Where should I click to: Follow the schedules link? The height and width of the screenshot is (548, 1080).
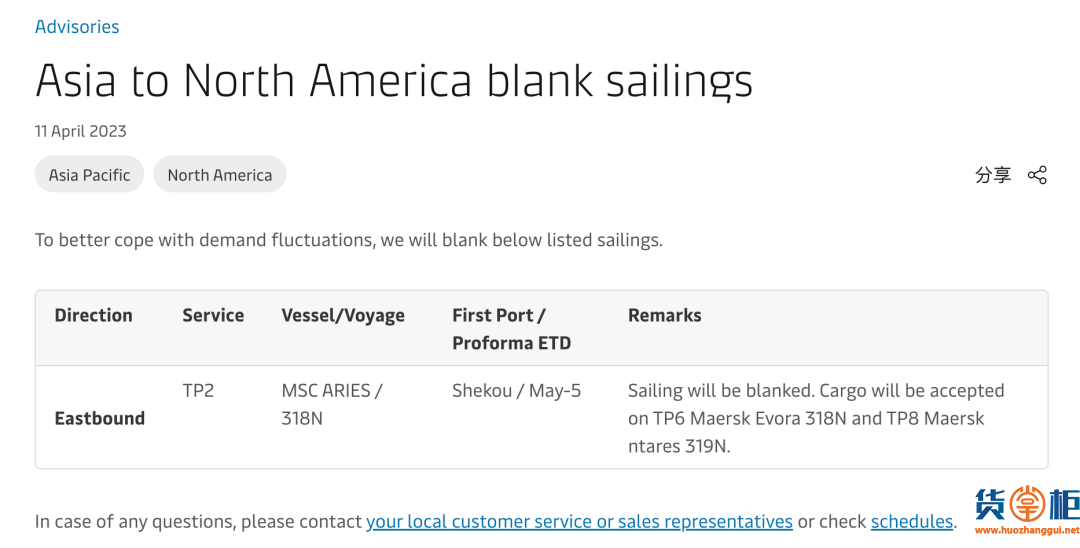click(911, 521)
